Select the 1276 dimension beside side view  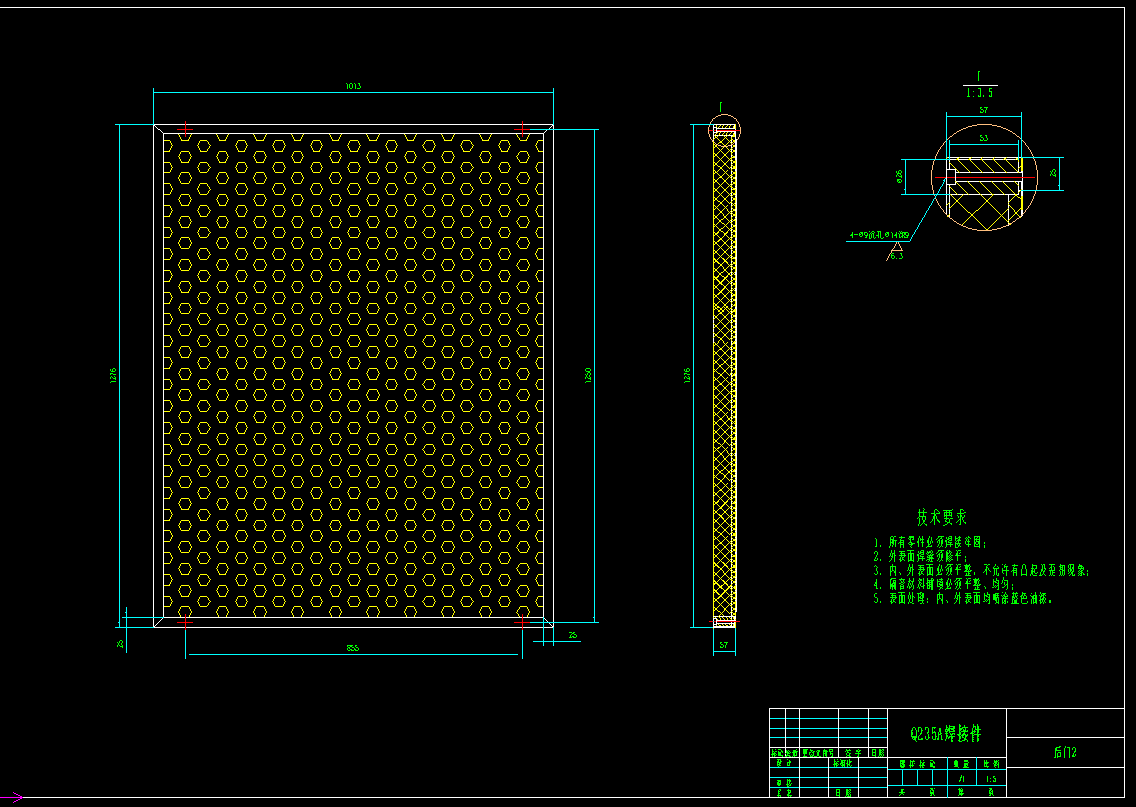click(687, 375)
